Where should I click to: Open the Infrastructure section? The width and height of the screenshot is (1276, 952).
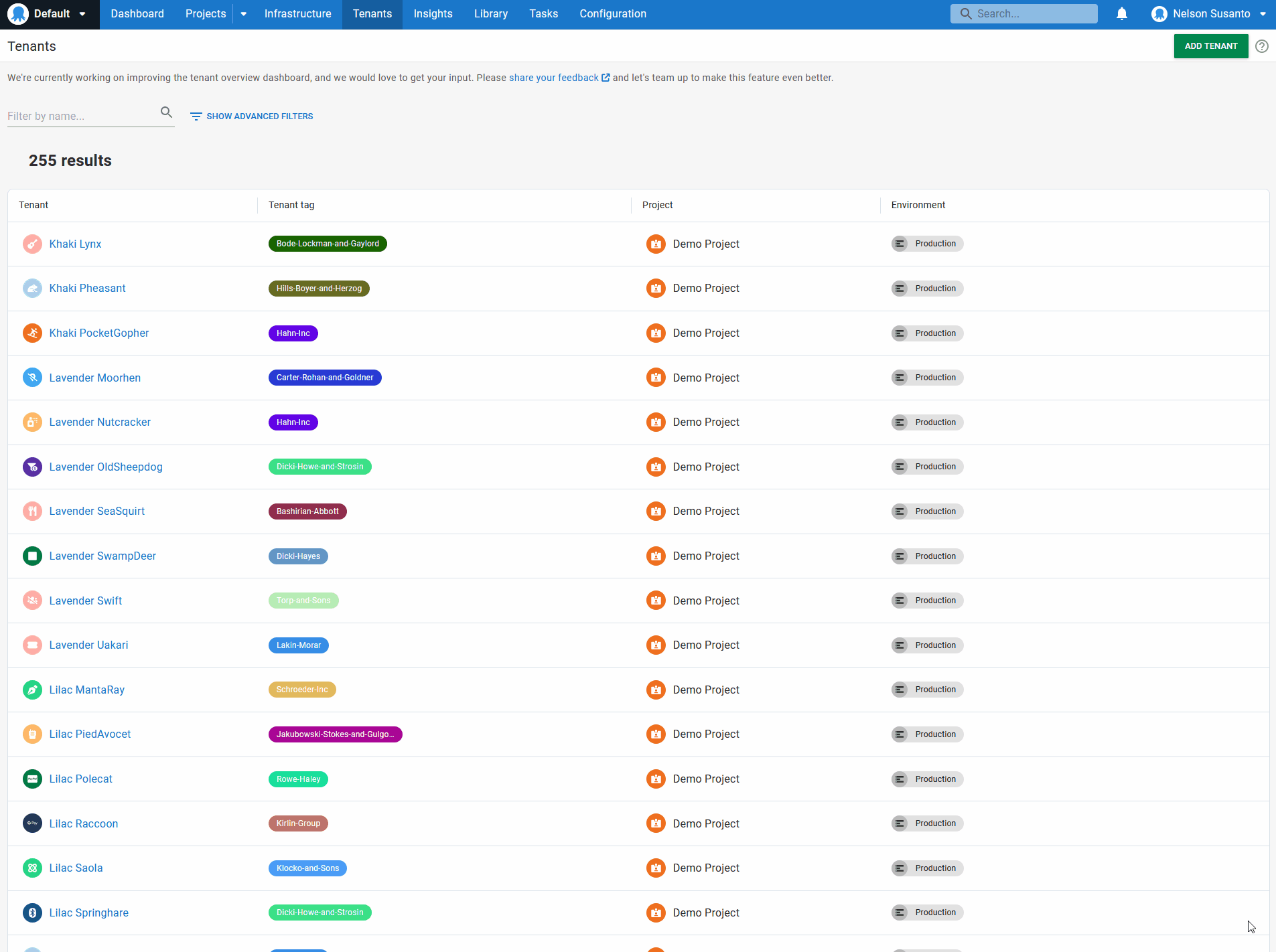(297, 14)
